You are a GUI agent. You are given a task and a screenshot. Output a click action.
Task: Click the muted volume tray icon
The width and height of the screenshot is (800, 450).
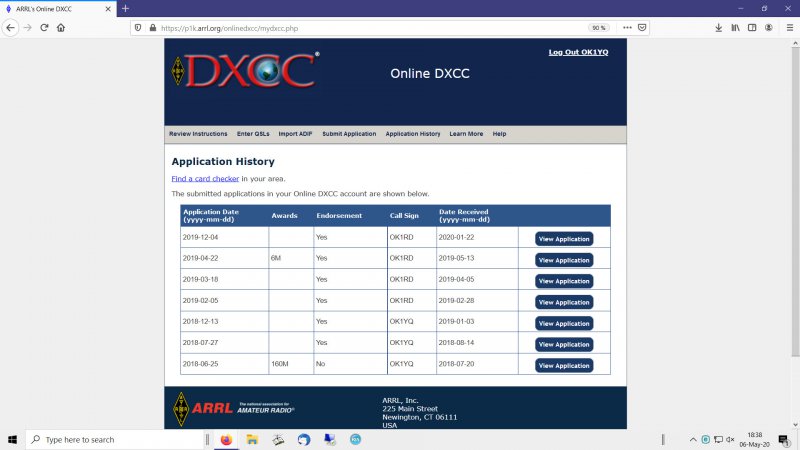(x=730, y=439)
